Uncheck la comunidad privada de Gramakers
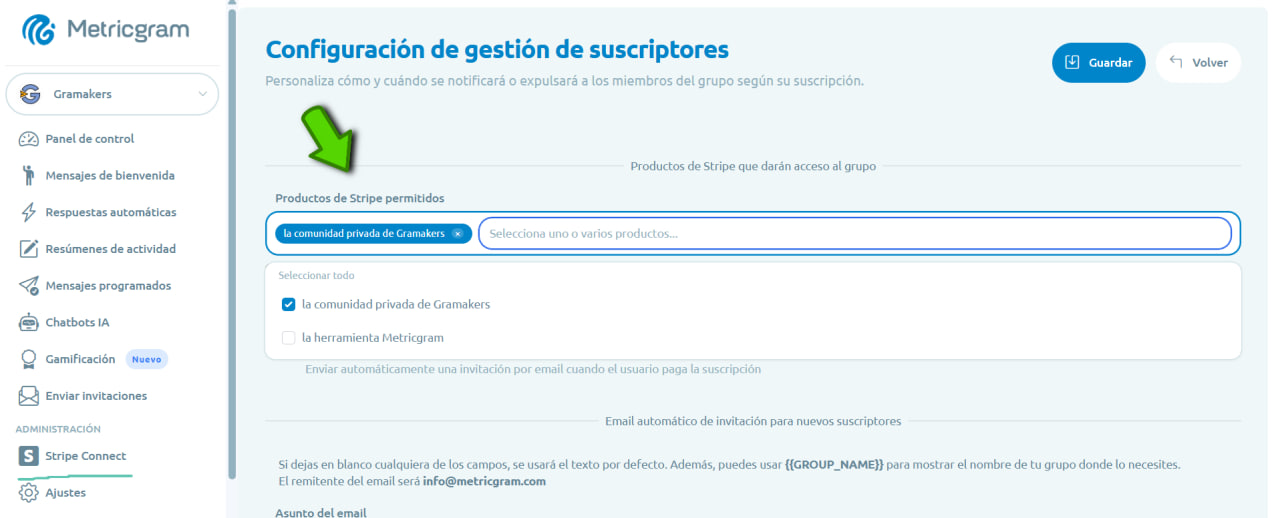This screenshot has width=1280, height=518. 289,304
